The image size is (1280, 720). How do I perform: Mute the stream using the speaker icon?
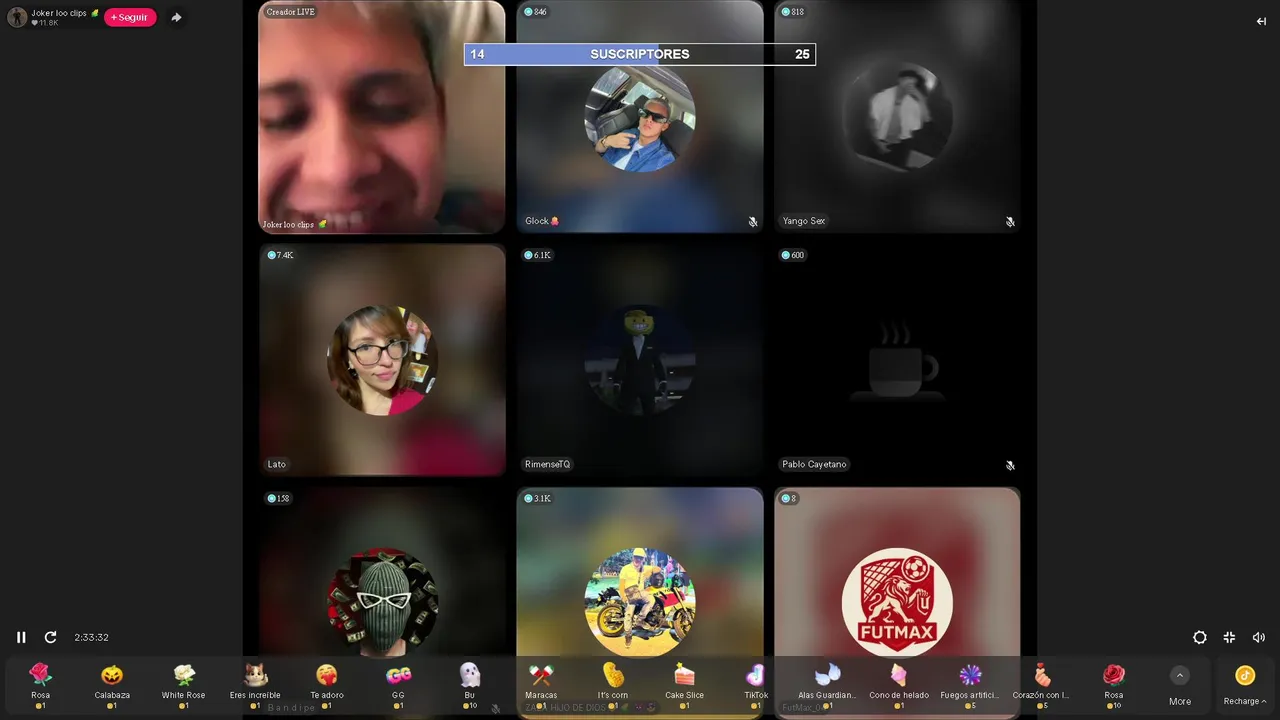click(1258, 637)
